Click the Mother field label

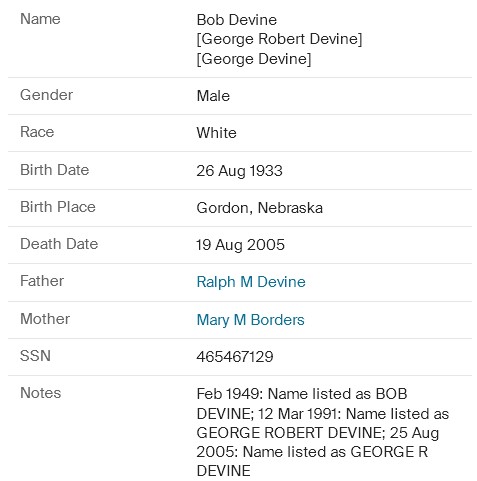pos(45,319)
